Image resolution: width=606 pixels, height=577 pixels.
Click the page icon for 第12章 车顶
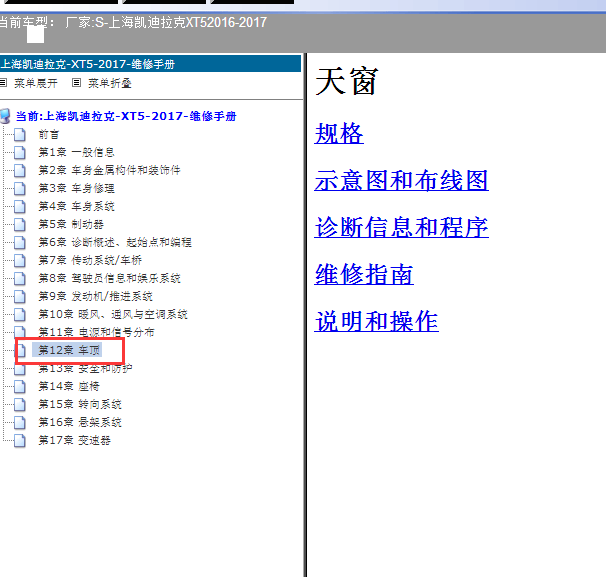21,351
